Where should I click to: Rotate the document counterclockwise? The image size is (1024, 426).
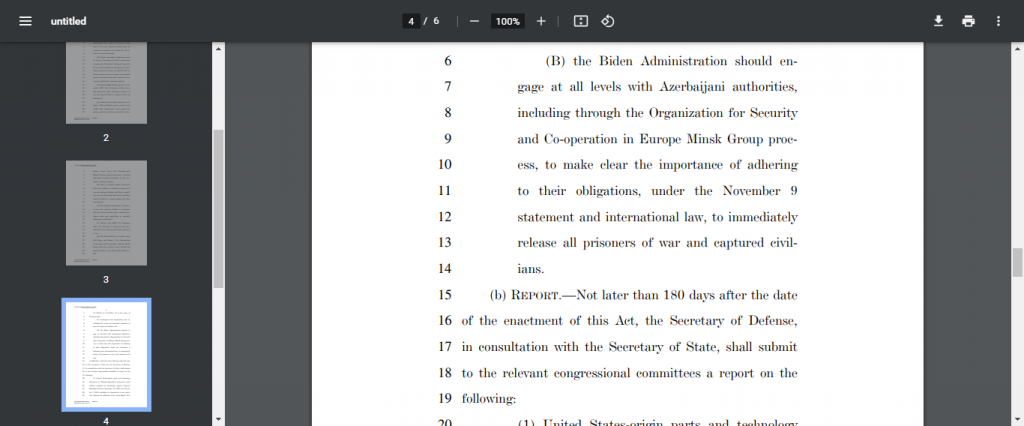(x=607, y=21)
